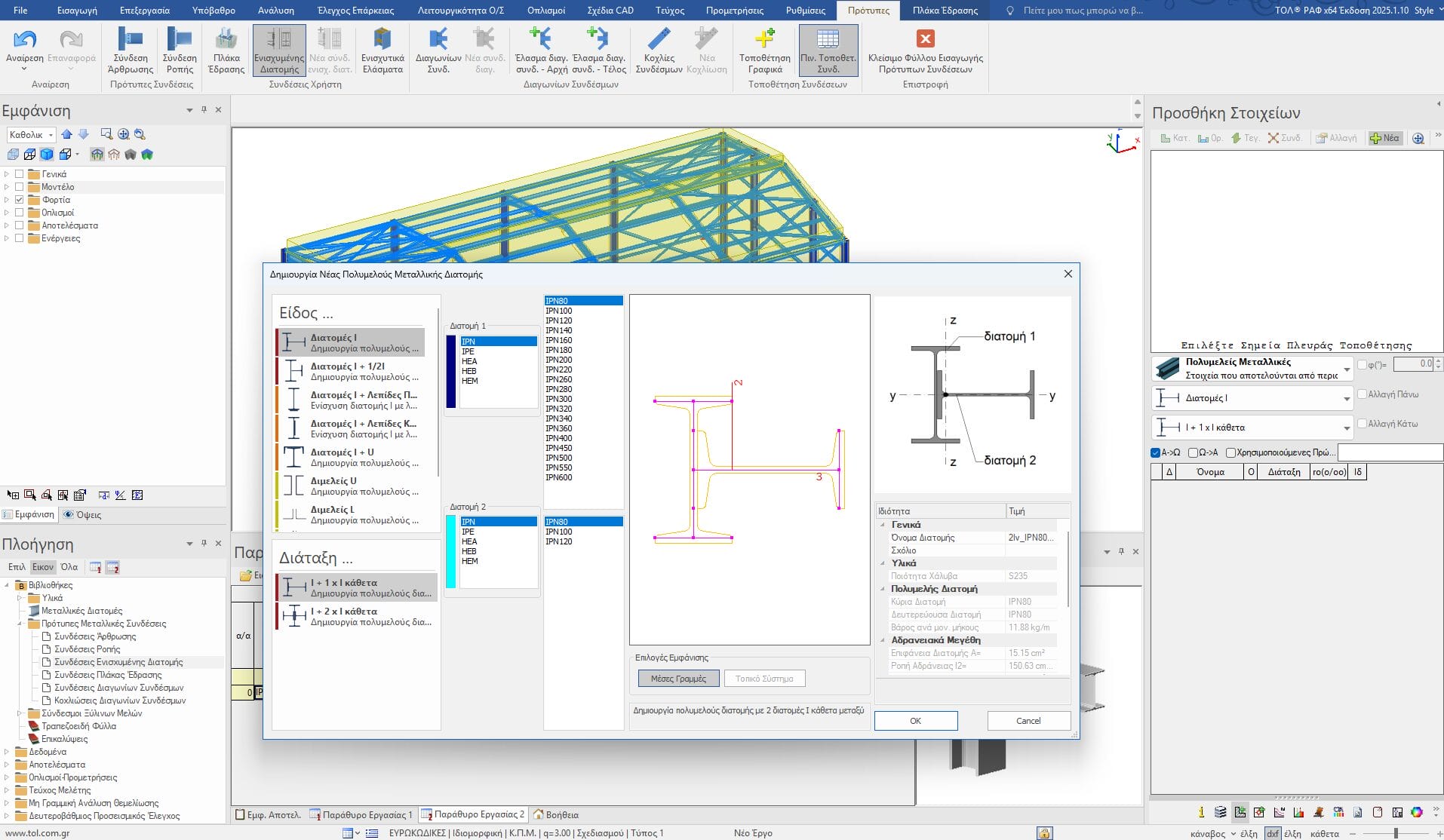Check the Αλλαγή Πάνω checkbox
The height and width of the screenshot is (840, 1444).
click(x=1362, y=394)
